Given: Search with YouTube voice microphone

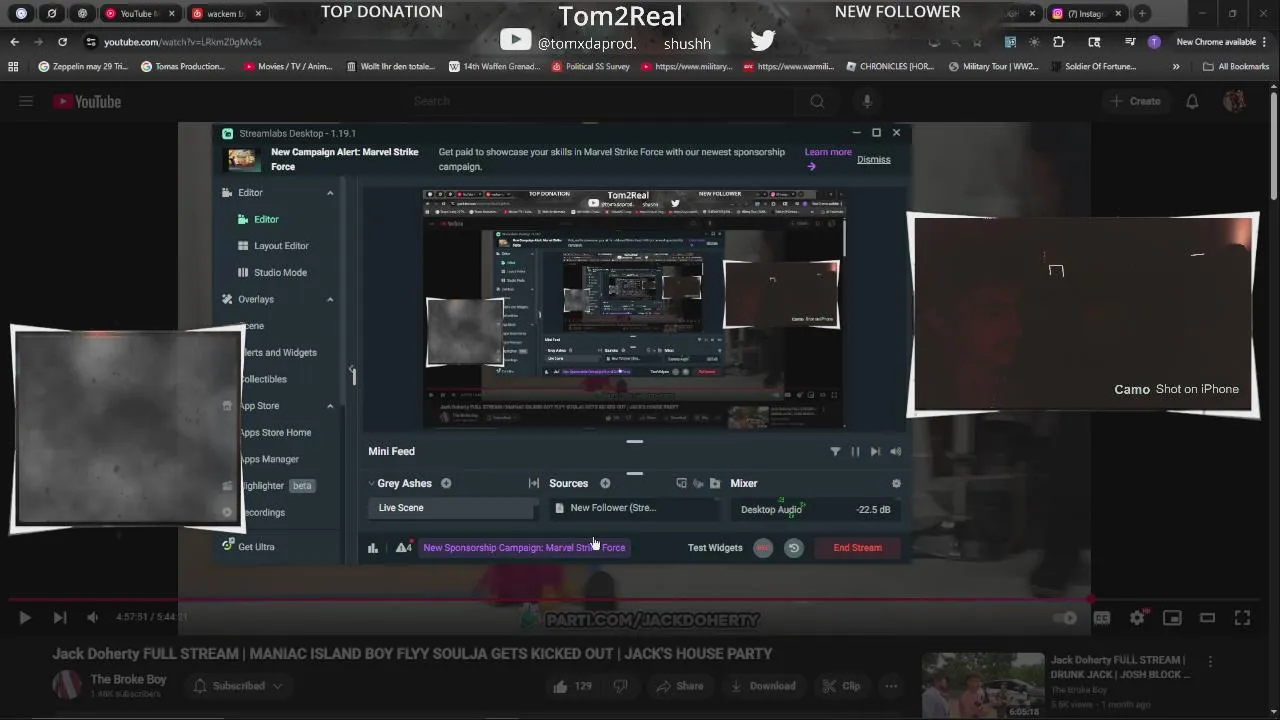Looking at the screenshot, I should [x=867, y=101].
